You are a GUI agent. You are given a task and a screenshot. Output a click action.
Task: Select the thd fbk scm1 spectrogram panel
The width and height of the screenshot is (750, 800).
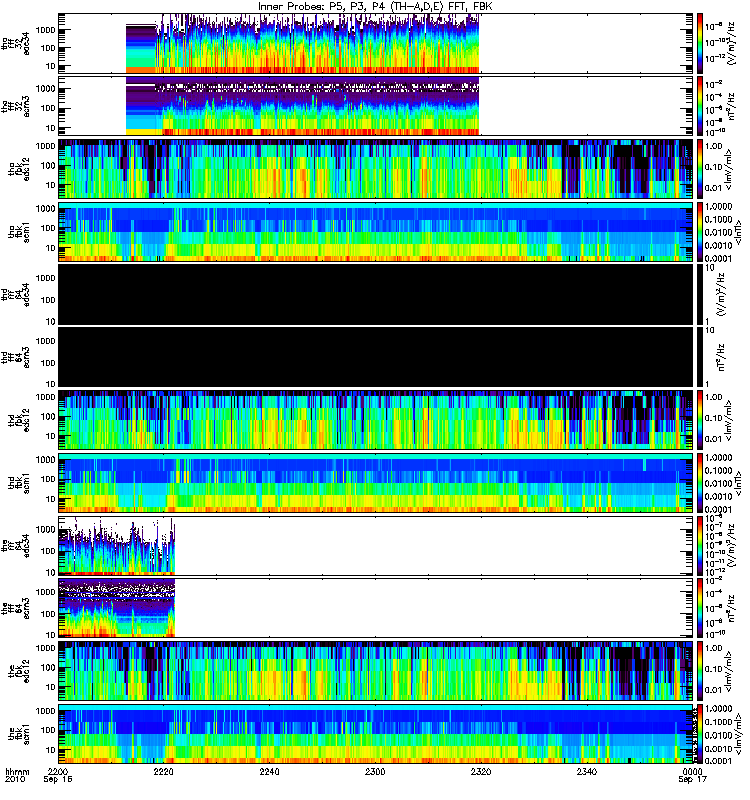pyautogui.click(x=376, y=483)
